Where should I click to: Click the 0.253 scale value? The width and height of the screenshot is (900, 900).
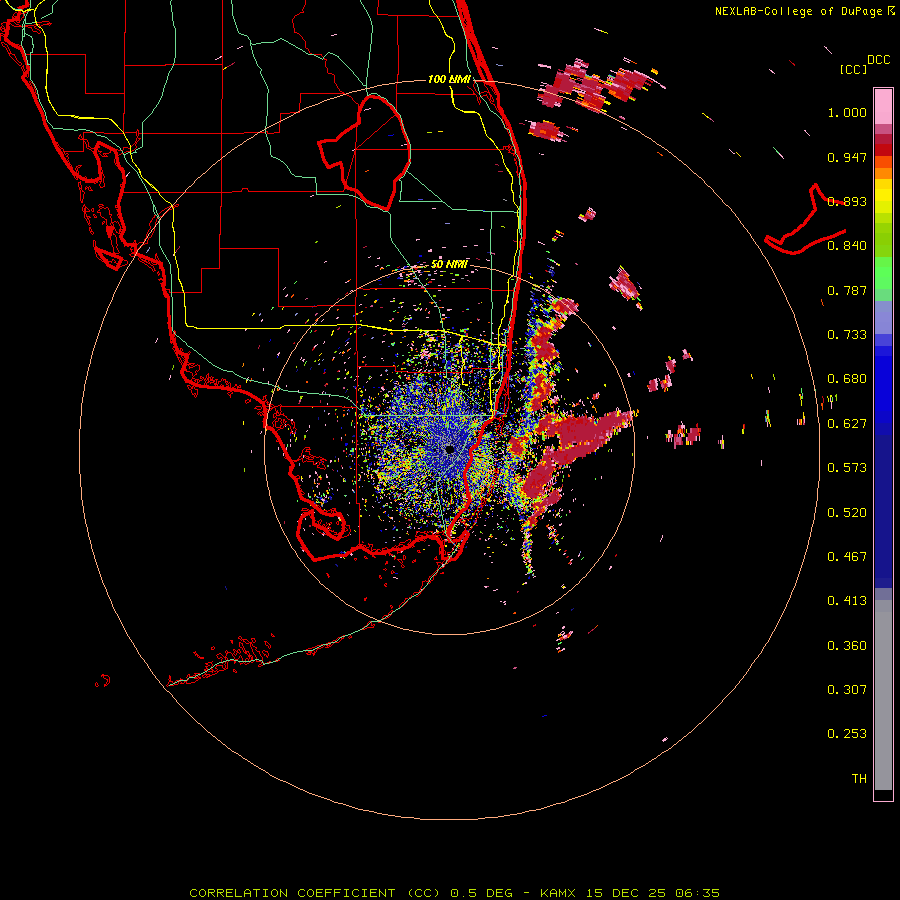(x=847, y=734)
